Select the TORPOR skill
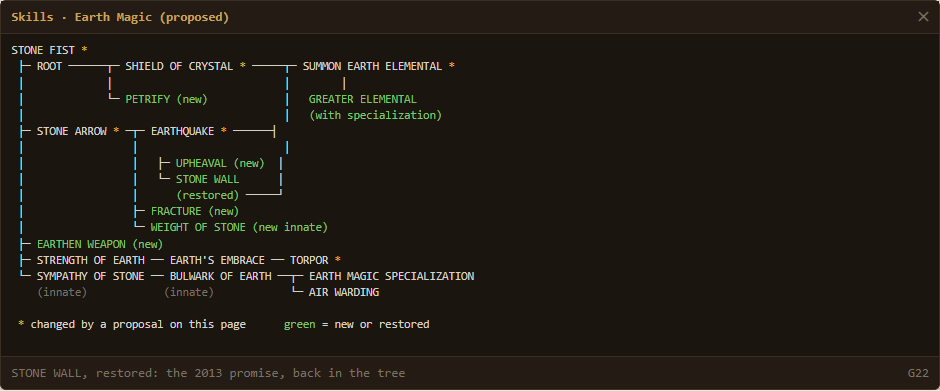The width and height of the screenshot is (940, 391). point(309,260)
